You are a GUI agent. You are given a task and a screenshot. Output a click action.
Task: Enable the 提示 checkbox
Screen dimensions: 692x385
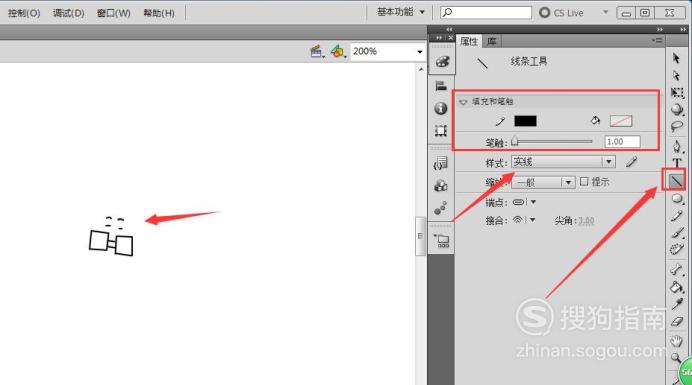pos(584,181)
